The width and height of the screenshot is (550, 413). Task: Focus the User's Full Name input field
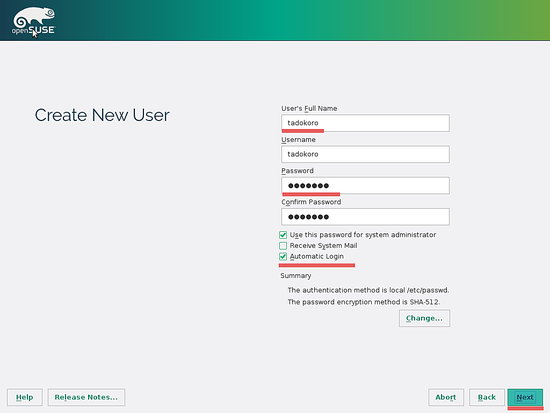pyautogui.click(x=365, y=123)
